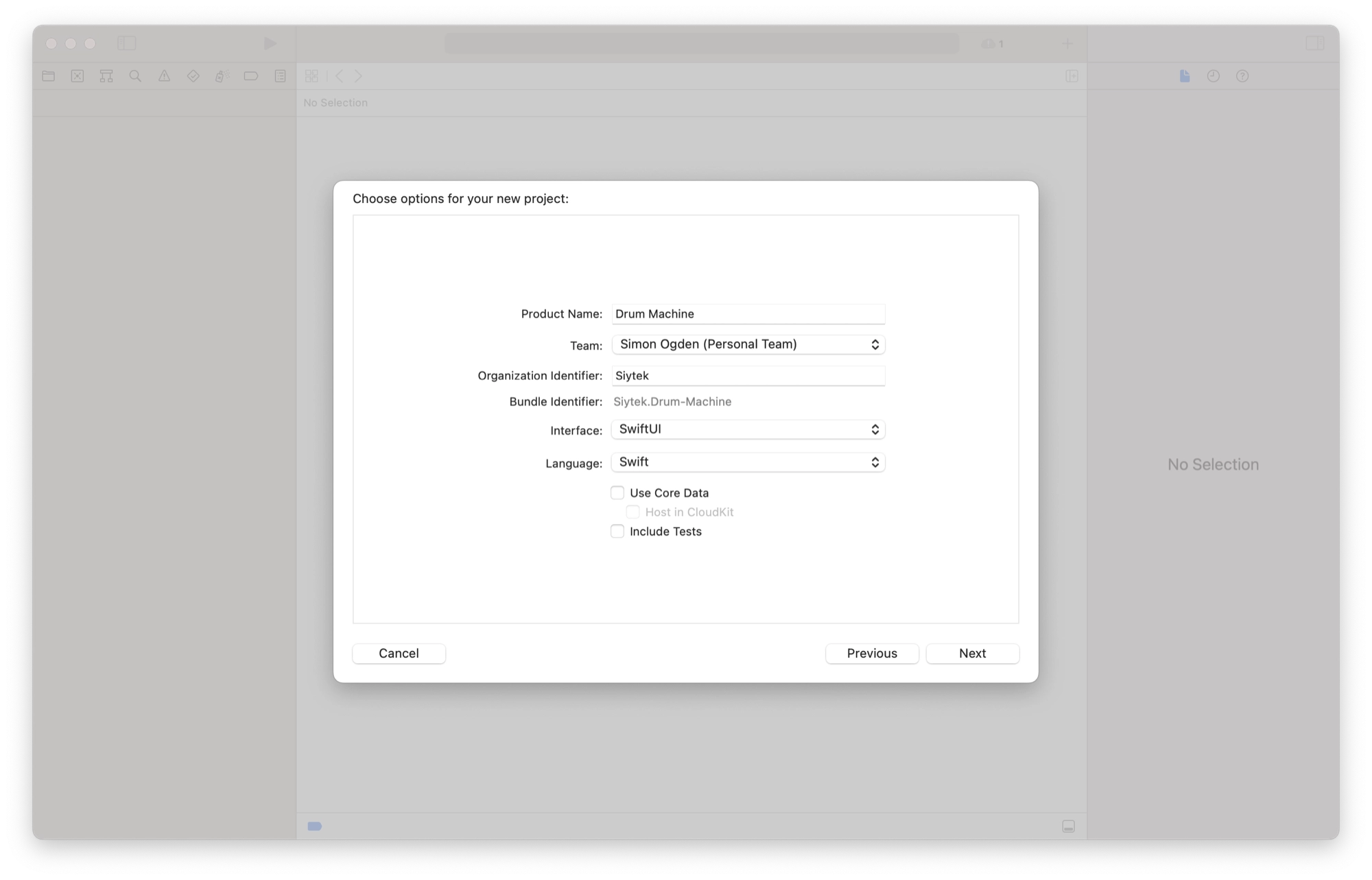Open the Find navigator magnifier icon

[x=135, y=76]
